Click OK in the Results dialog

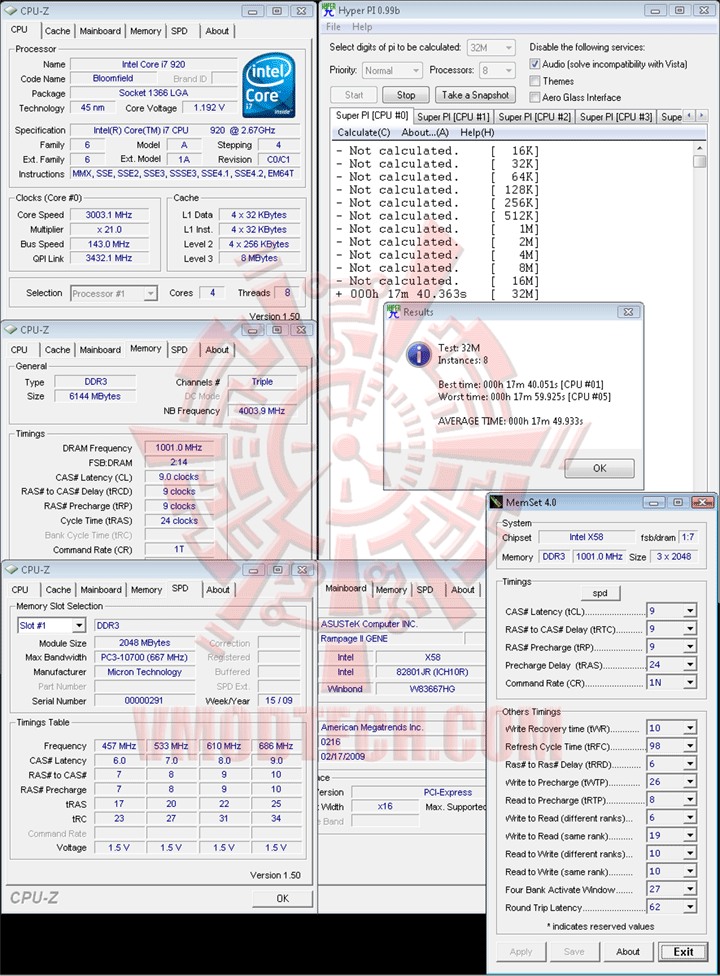[x=599, y=468]
